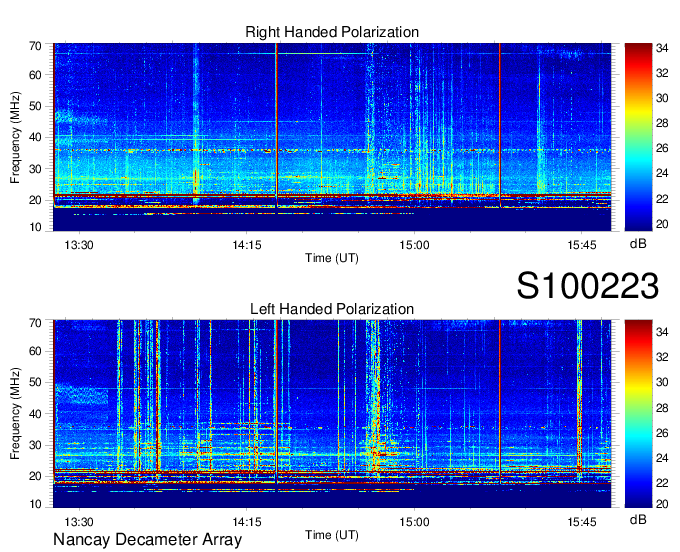Click the 'Right Handed Polarization' plot title

[332, 32]
